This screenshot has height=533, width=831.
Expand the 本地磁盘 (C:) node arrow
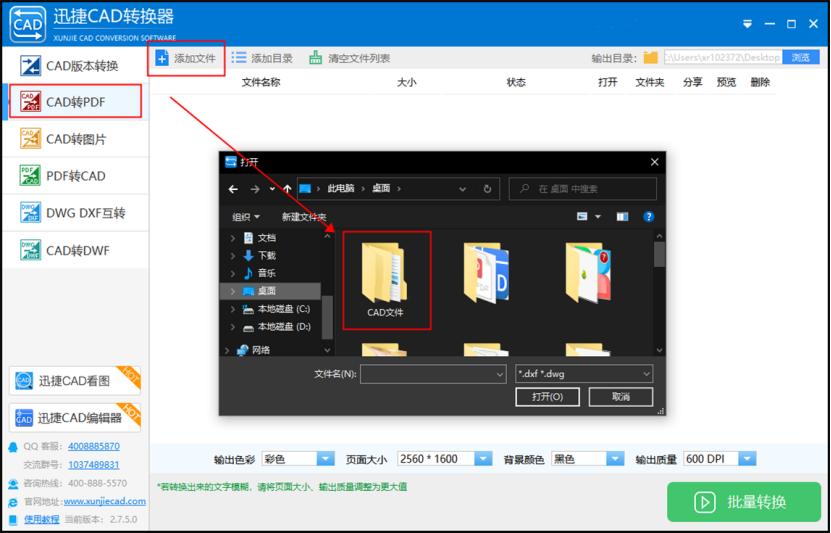coord(233,309)
